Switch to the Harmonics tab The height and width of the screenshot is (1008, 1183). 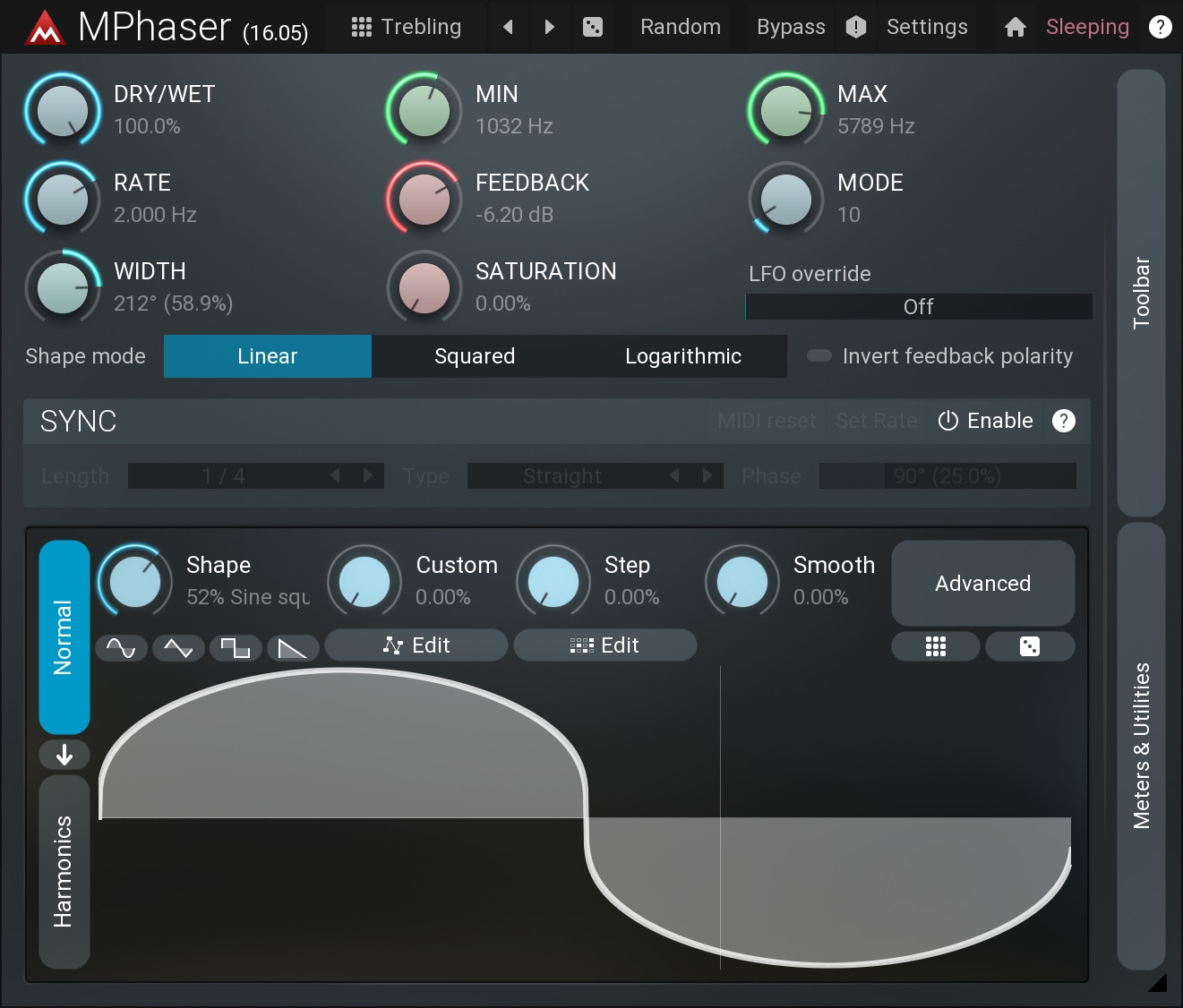pos(64,871)
